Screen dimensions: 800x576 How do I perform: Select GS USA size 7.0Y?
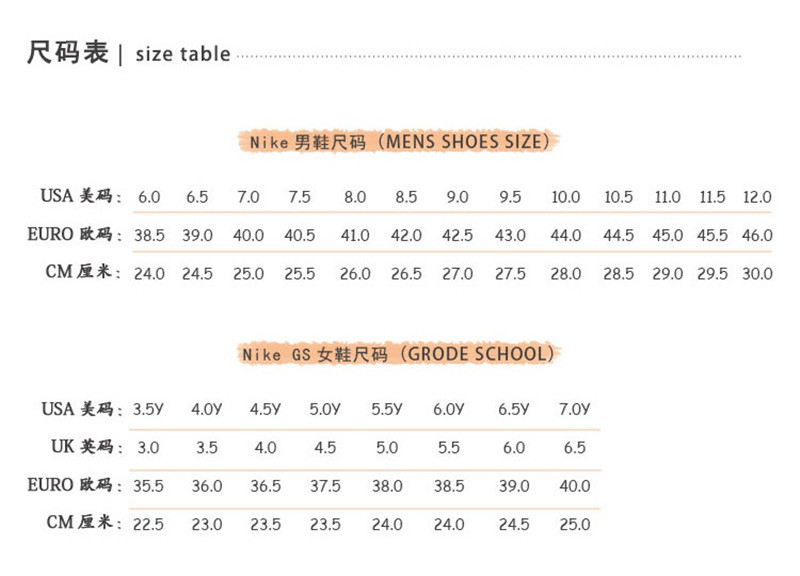click(x=574, y=409)
